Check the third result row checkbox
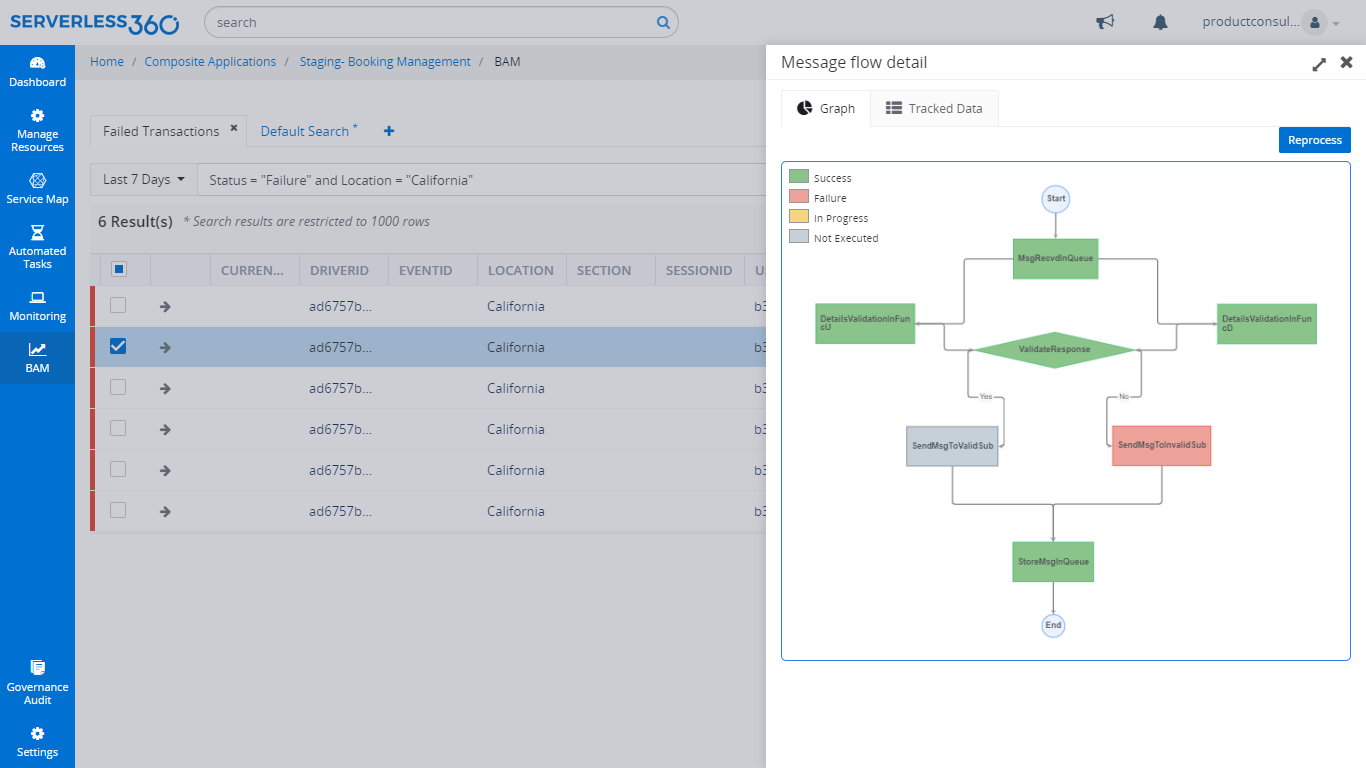This screenshot has height=768, width=1366. [x=118, y=387]
